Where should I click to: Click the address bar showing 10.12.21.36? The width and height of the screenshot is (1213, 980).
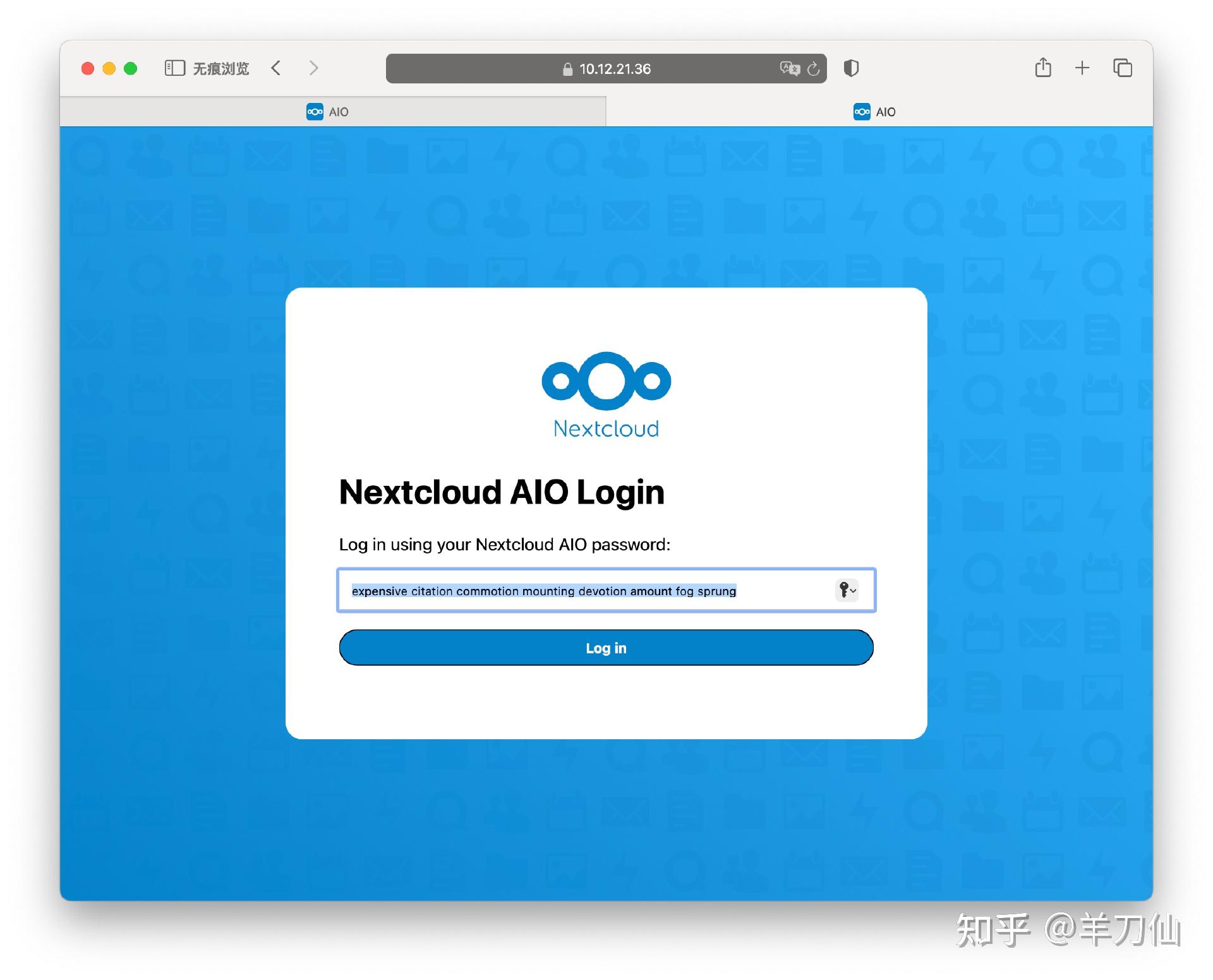(x=606, y=68)
